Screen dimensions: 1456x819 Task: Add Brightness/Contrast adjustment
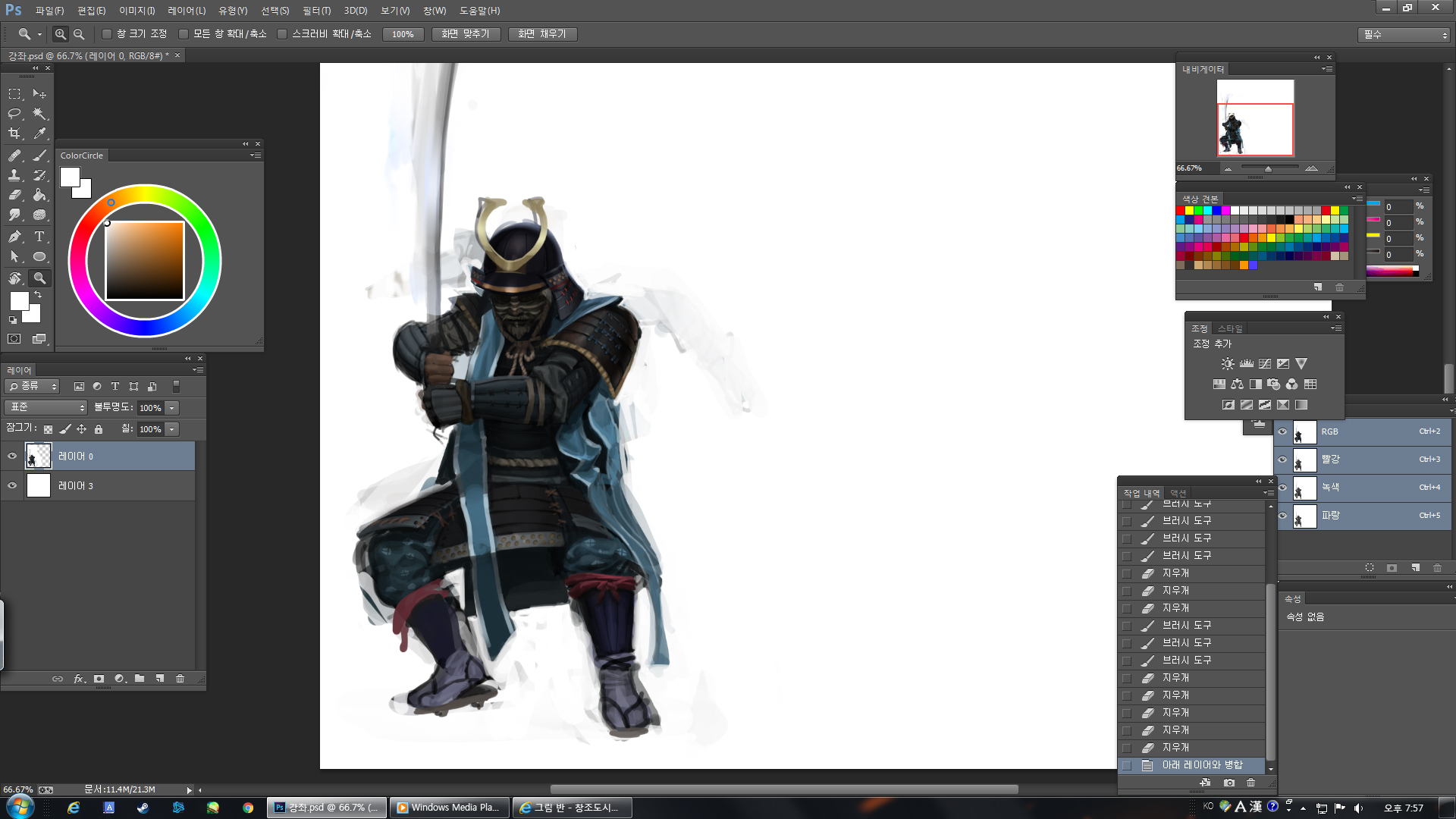point(1228,364)
